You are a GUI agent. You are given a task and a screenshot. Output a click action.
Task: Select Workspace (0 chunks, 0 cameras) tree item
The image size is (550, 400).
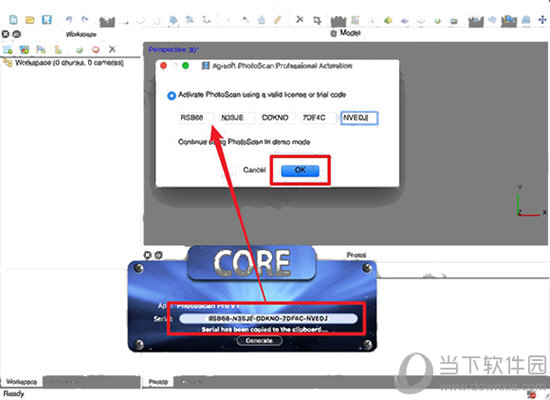[63, 63]
